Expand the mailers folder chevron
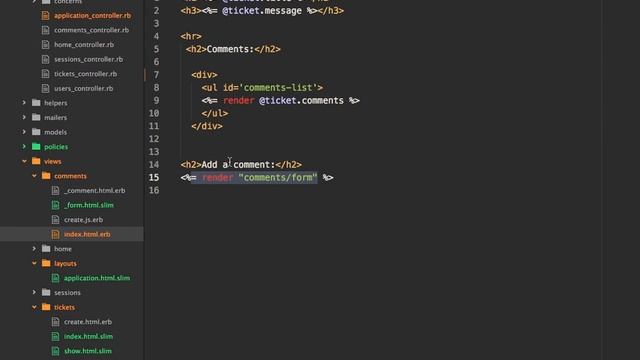 24,118
